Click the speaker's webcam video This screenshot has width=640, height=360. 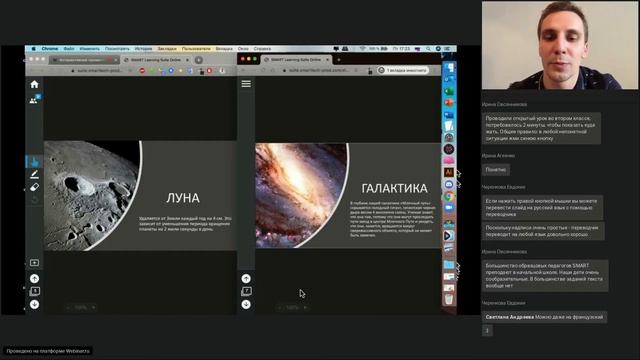(560, 45)
